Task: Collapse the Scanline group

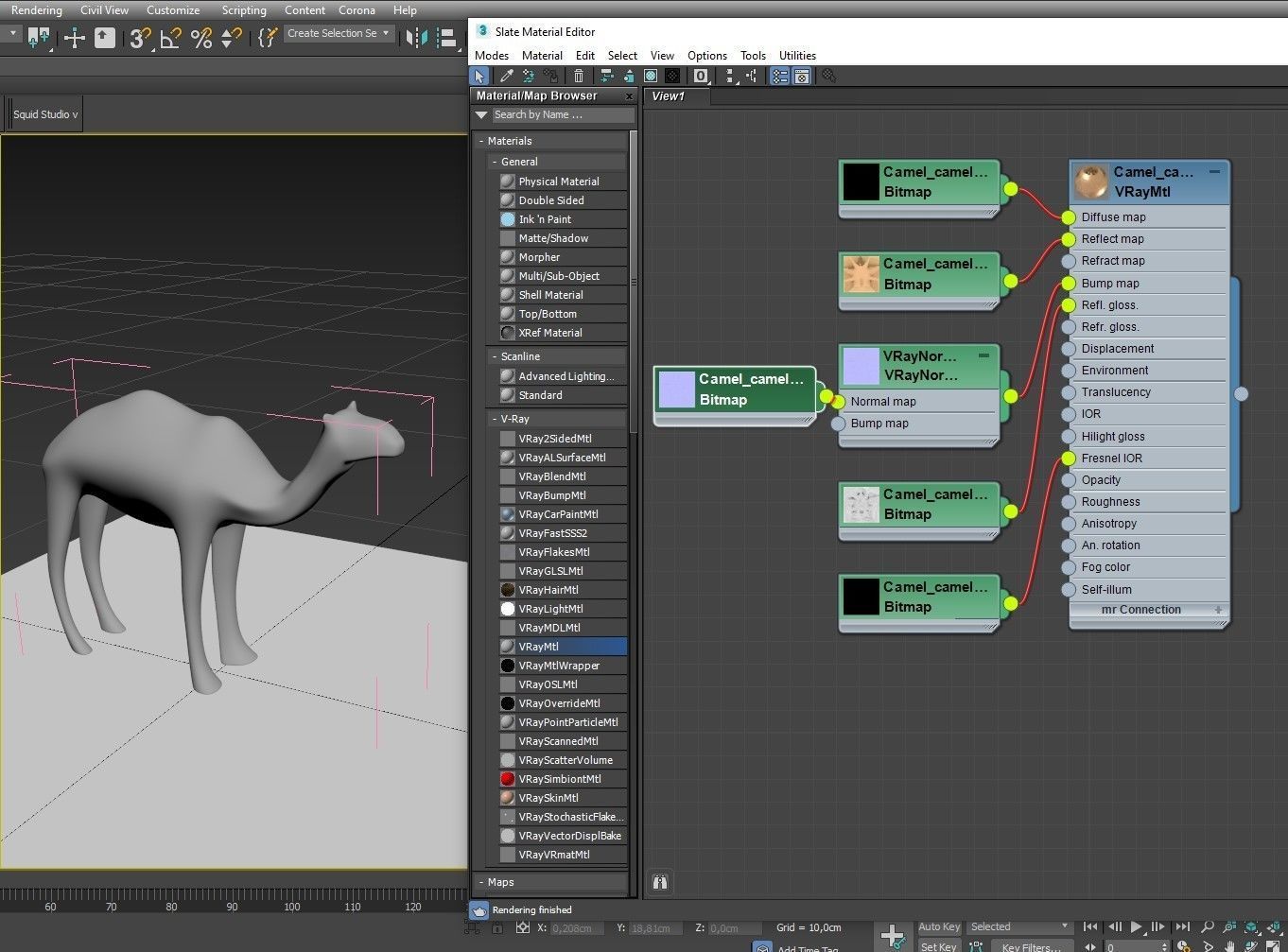Action: [495, 356]
